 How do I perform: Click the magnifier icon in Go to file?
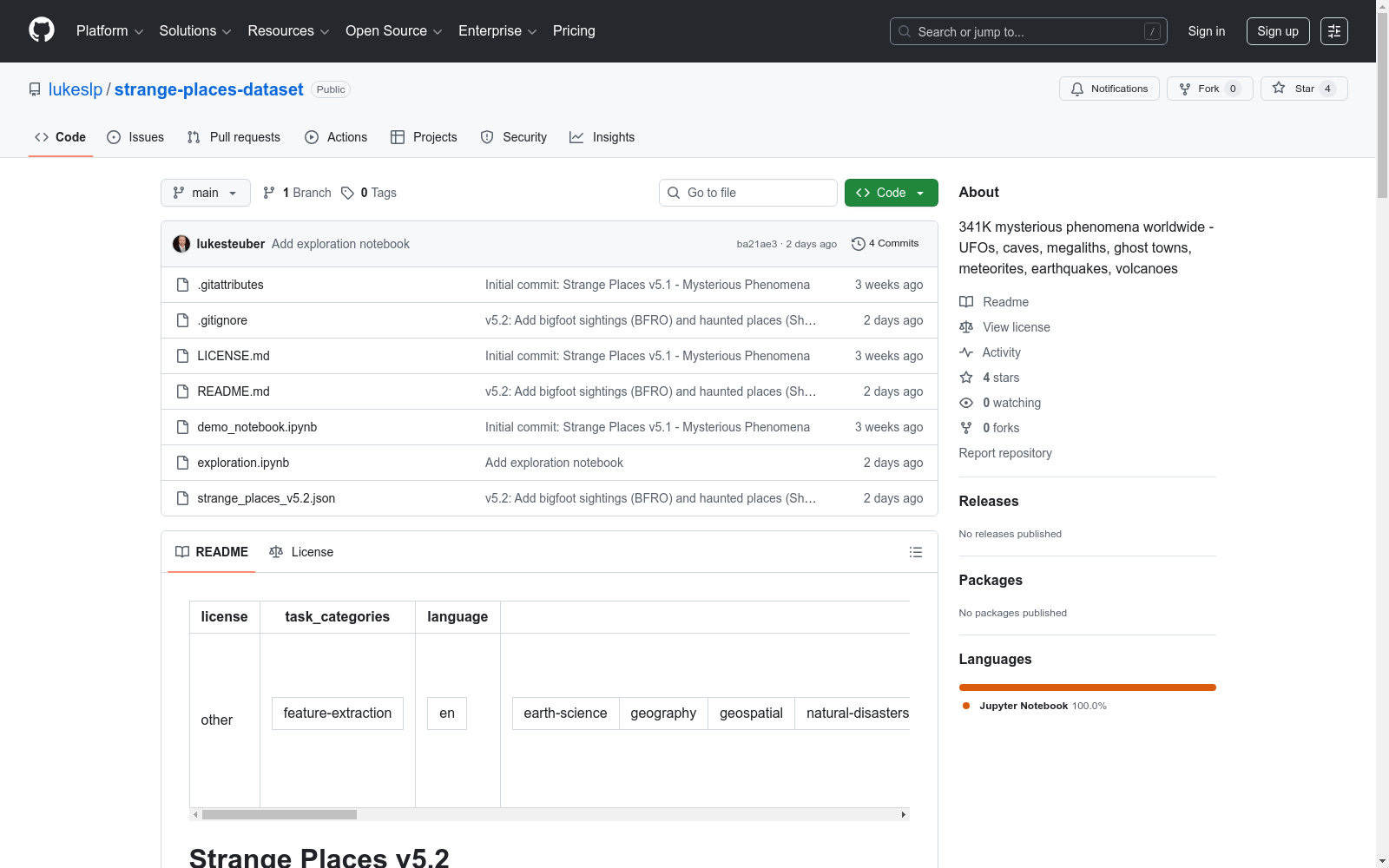[674, 193]
